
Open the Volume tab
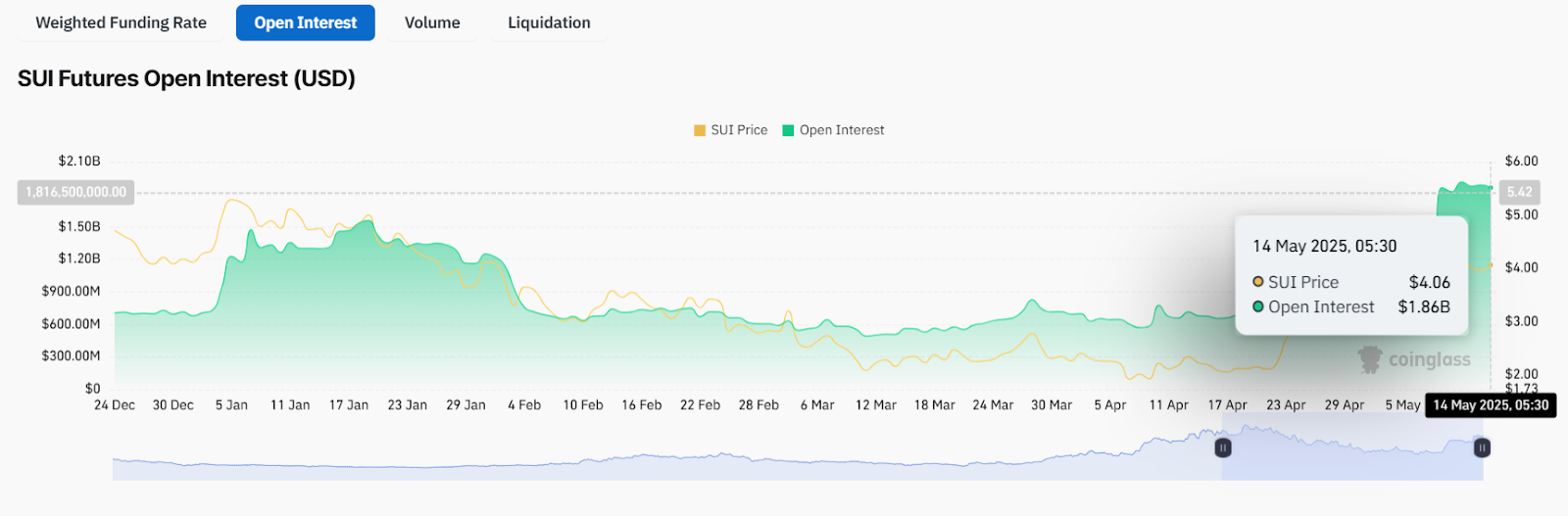click(432, 23)
